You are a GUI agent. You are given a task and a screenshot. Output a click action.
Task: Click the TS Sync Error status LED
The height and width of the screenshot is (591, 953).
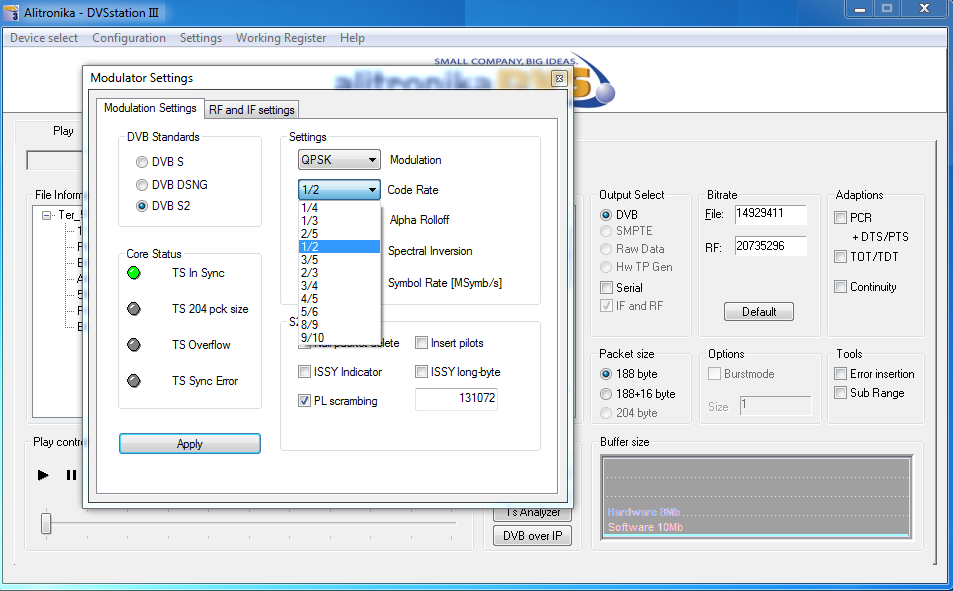(135, 381)
